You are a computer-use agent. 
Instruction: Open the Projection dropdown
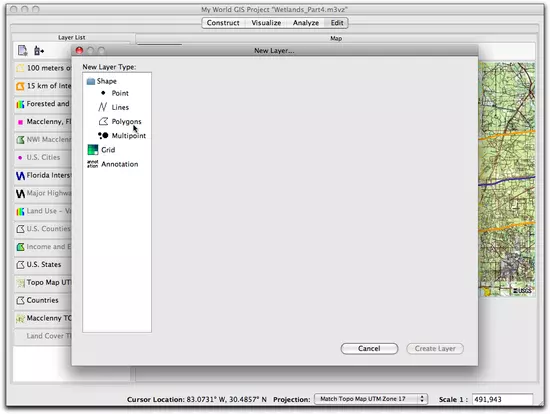(x=371, y=399)
